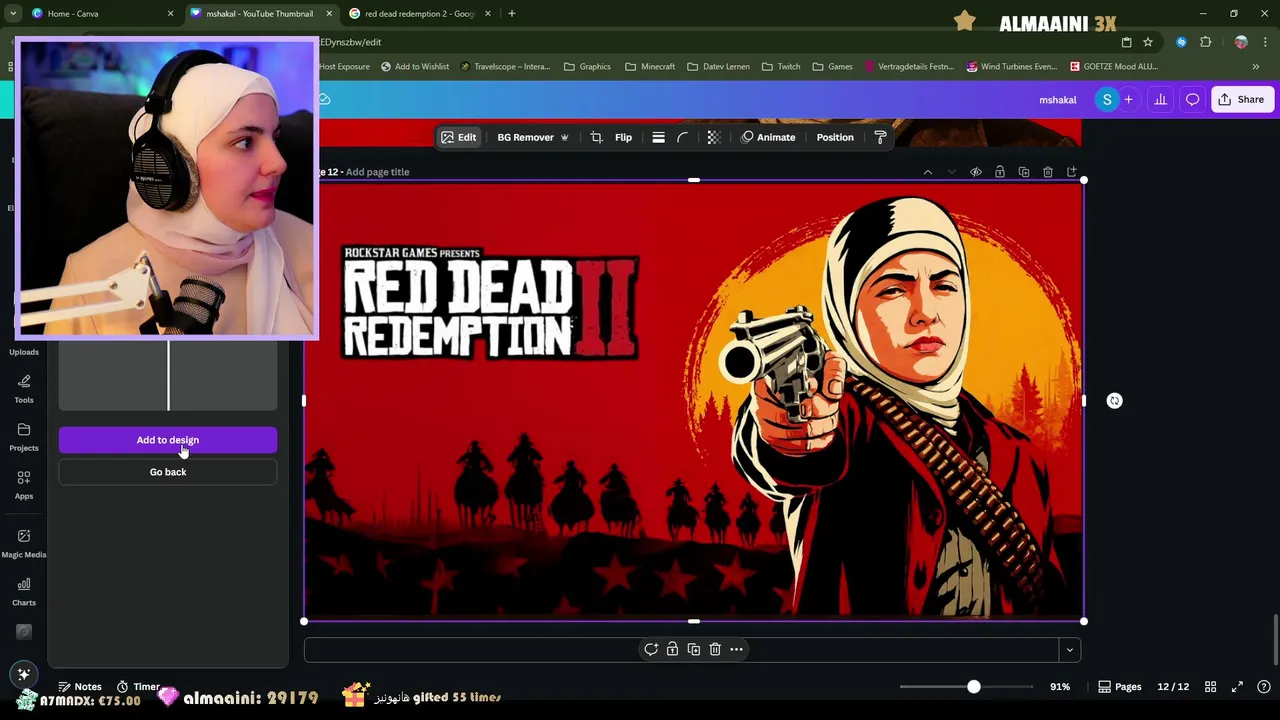The image size is (1280, 720).
Task: Open Uploads in the side panel
Action: [24, 351]
